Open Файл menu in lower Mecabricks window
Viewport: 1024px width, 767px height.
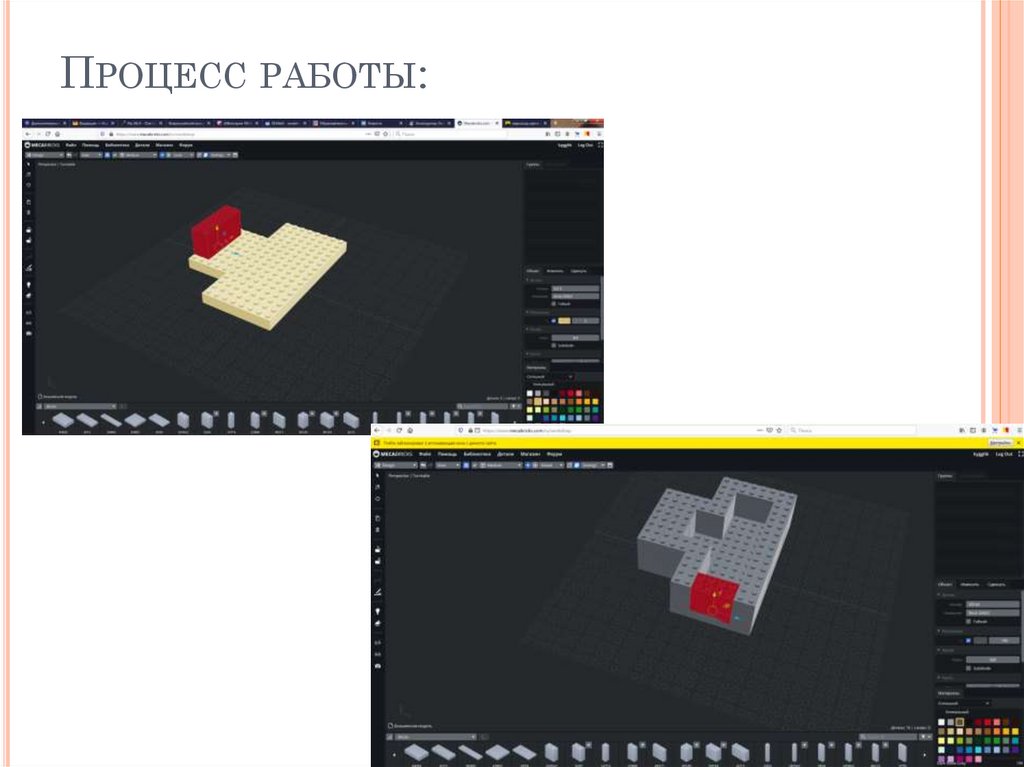click(x=424, y=454)
